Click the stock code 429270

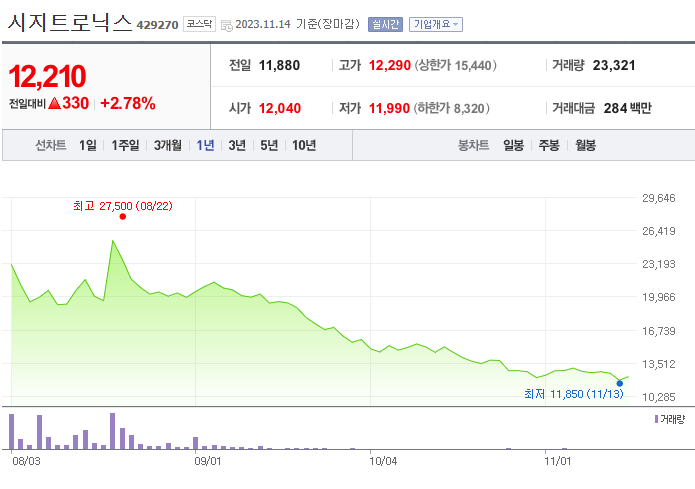click(x=157, y=25)
